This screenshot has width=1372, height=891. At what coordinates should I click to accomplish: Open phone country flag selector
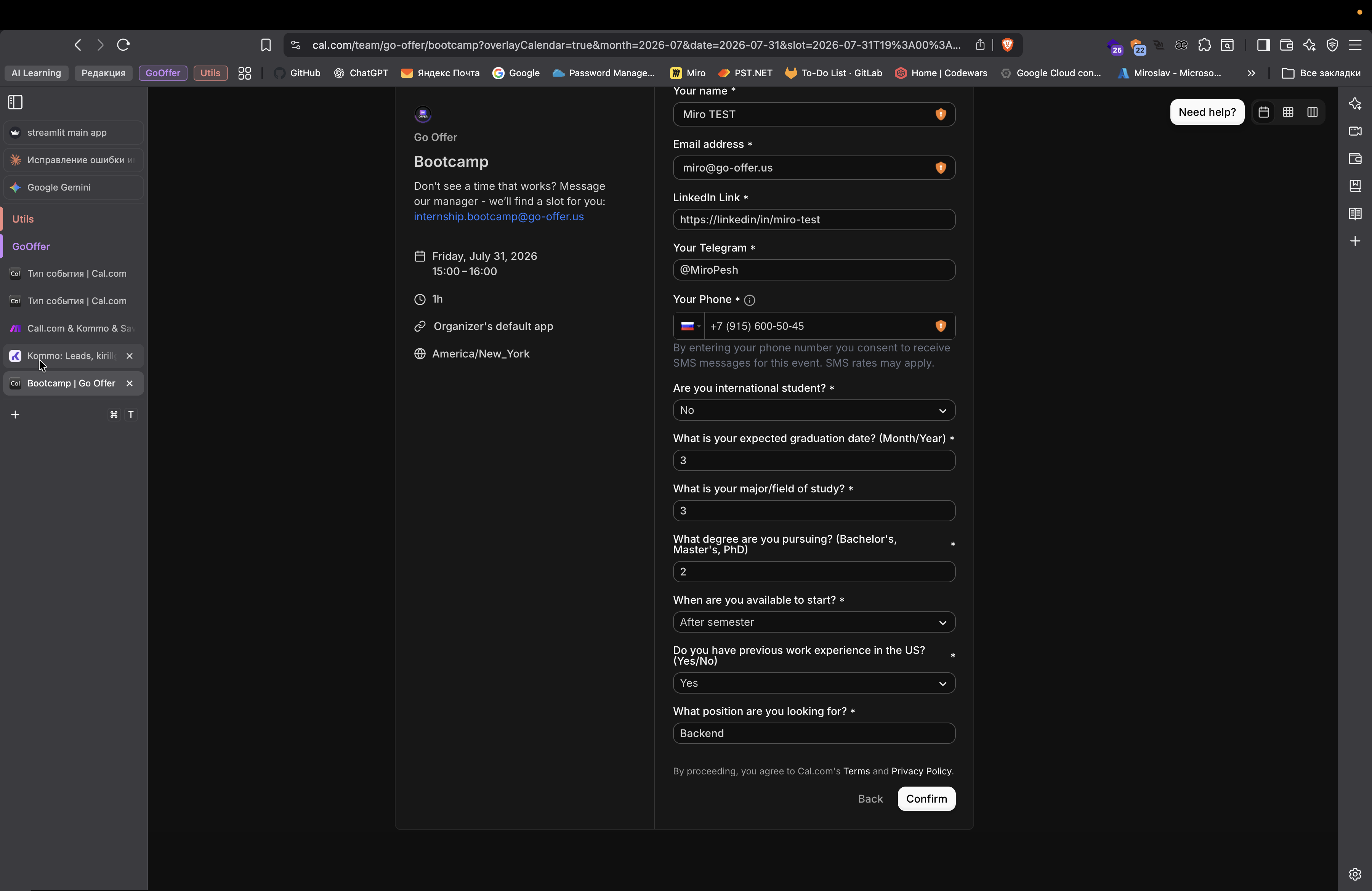[689, 326]
